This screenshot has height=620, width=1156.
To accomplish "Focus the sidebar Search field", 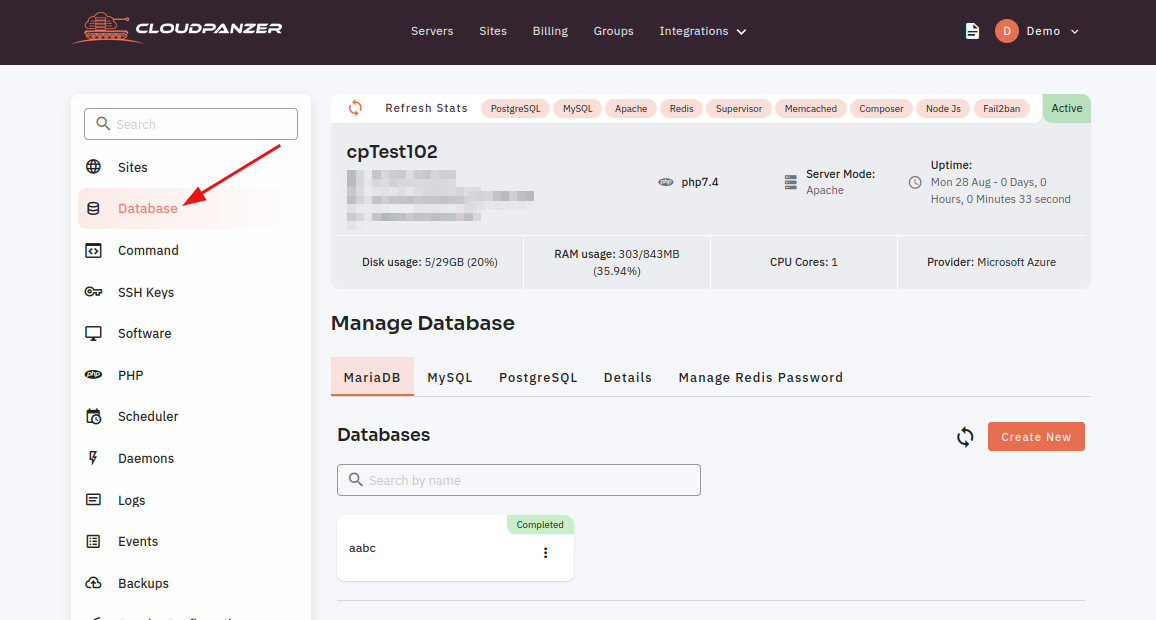I will coord(191,124).
